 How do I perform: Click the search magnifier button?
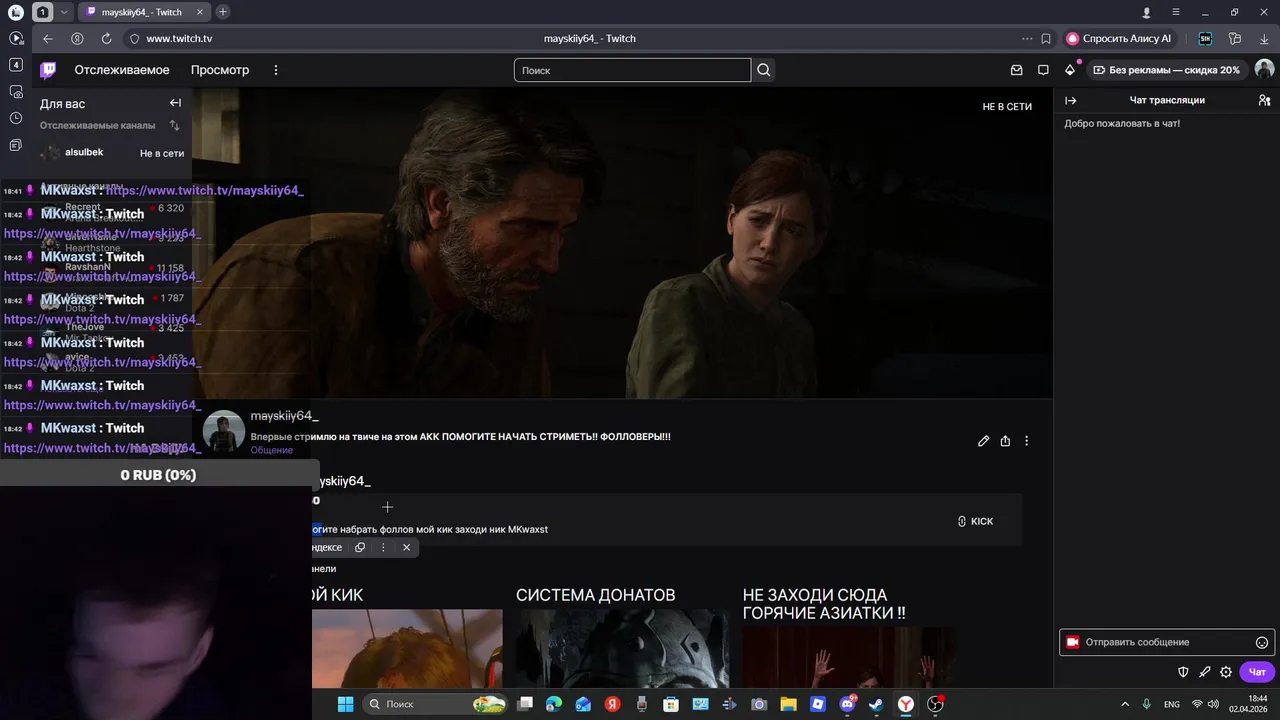(764, 70)
